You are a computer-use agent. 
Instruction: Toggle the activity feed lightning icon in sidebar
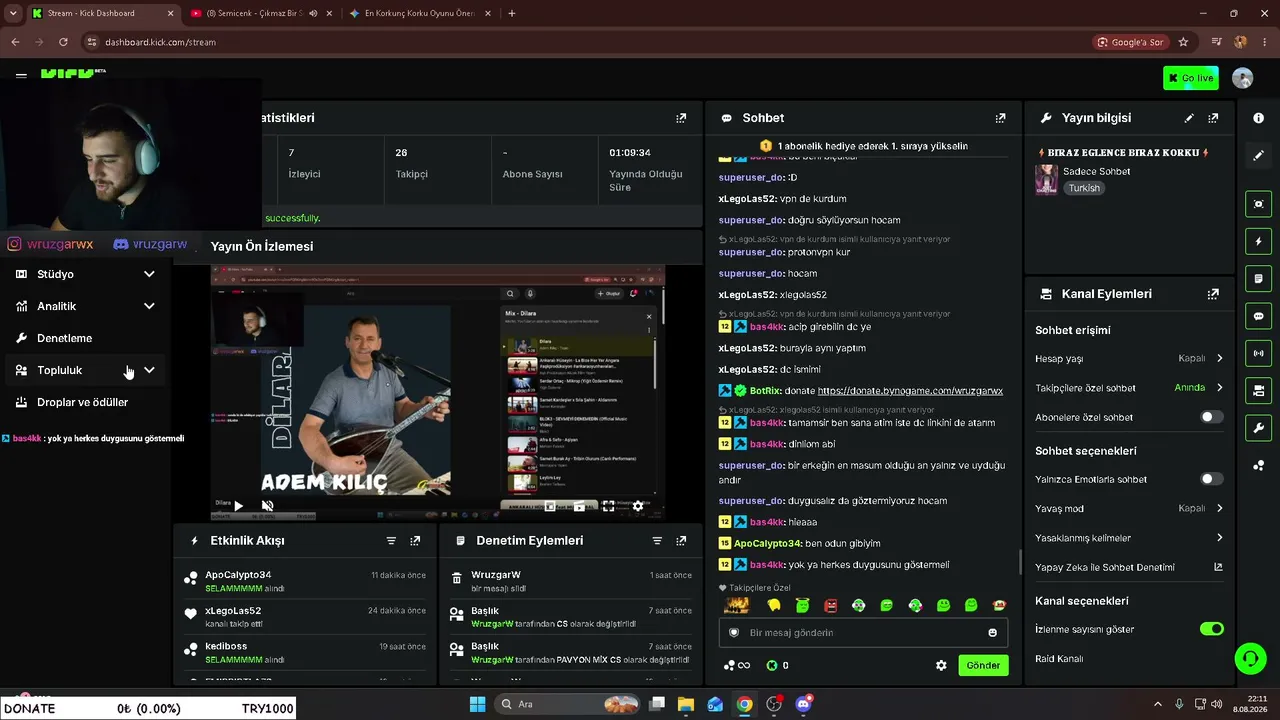click(1258, 241)
